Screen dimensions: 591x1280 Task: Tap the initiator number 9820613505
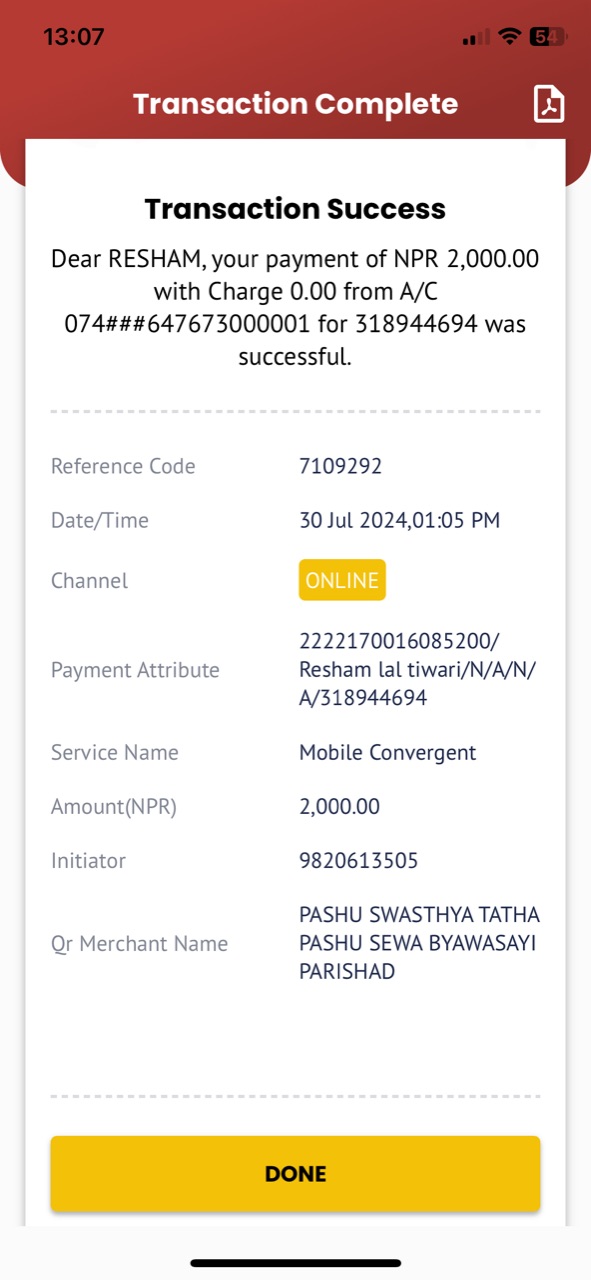tap(358, 861)
